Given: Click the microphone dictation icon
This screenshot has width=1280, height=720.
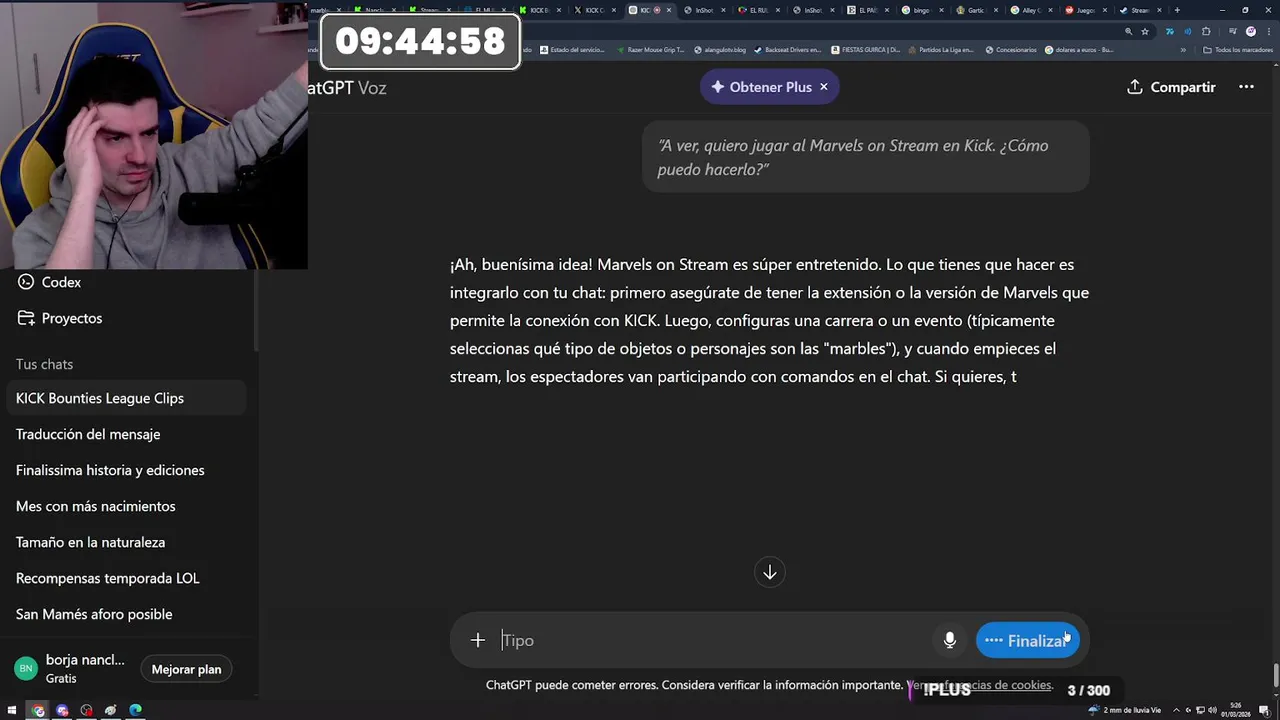Looking at the screenshot, I should tap(950, 640).
